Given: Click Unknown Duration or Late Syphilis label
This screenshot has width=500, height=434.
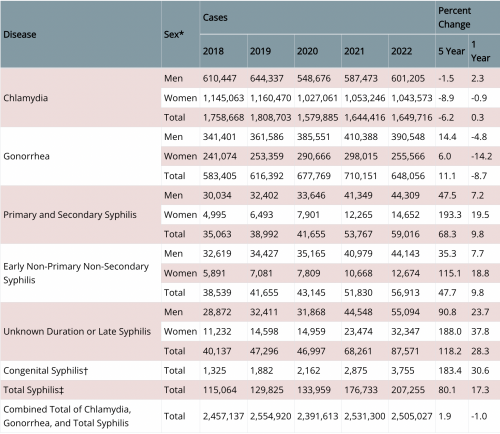Looking at the screenshot, I should 77,332.
